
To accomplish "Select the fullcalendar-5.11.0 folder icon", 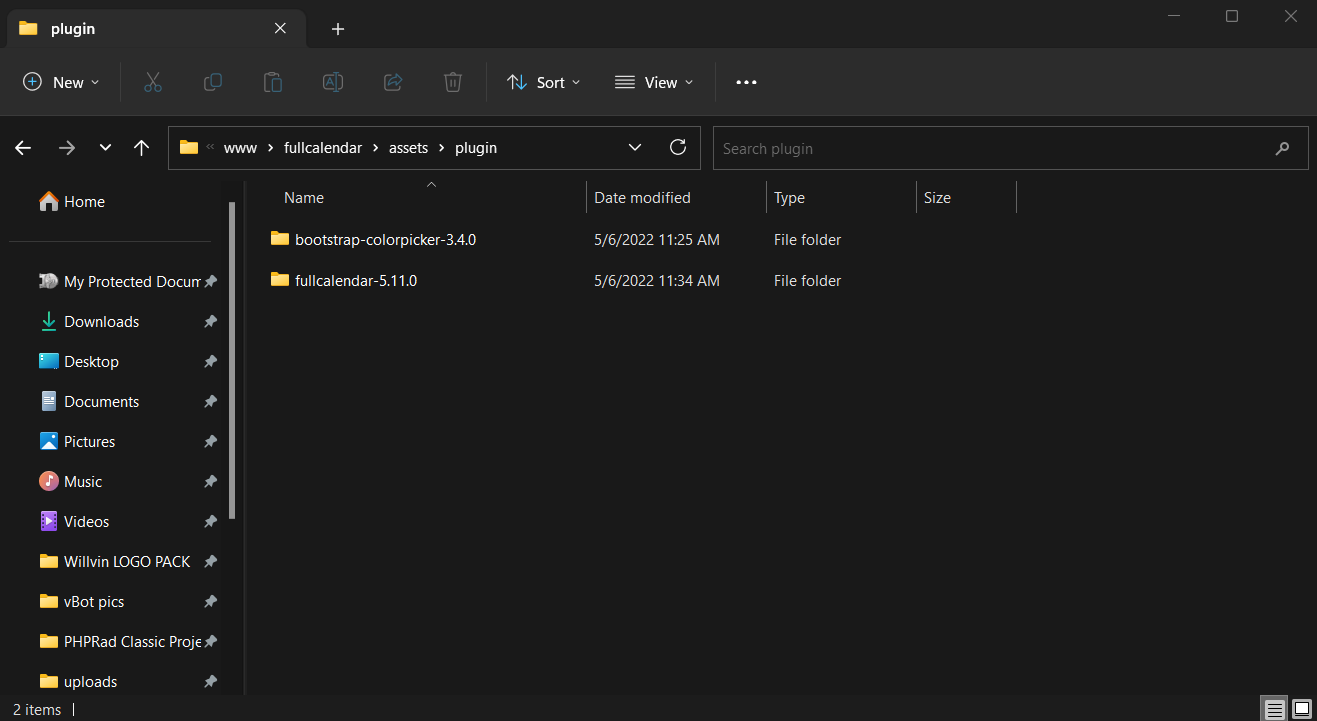I will coord(280,280).
